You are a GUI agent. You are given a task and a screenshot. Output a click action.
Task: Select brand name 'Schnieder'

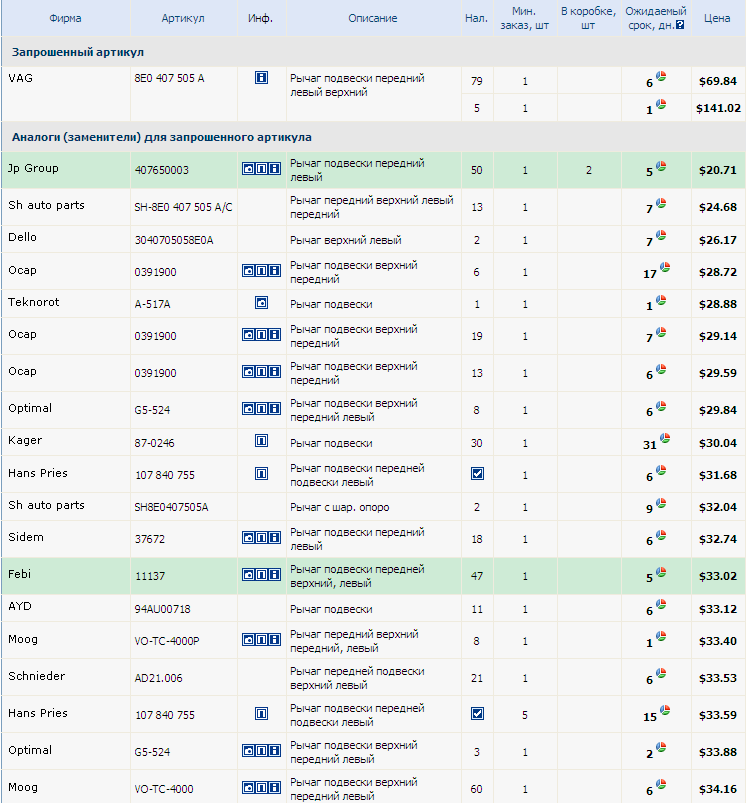[36, 676]
